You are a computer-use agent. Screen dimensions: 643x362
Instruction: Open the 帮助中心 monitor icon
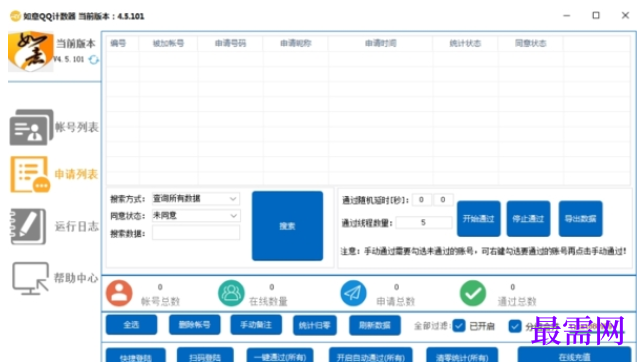[30, 278]
